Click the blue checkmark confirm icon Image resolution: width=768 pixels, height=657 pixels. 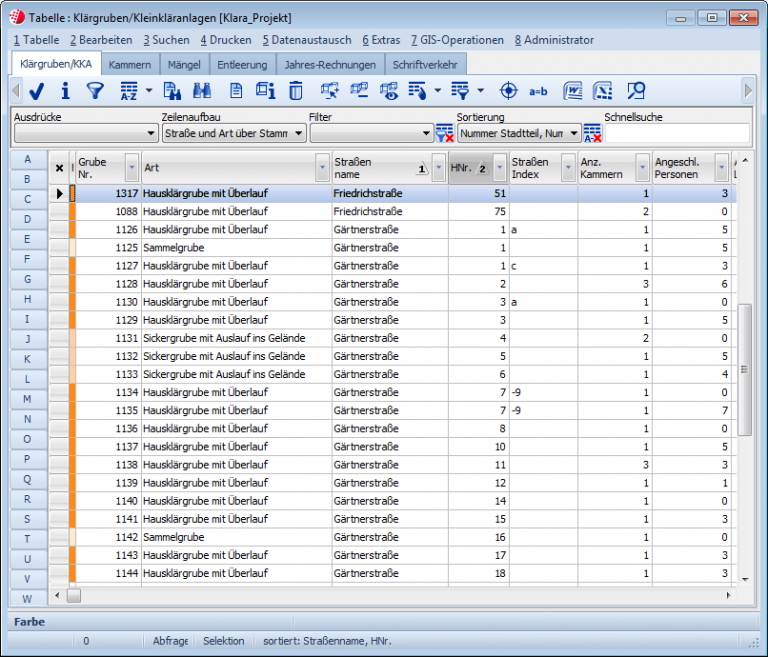click(37, 91)
